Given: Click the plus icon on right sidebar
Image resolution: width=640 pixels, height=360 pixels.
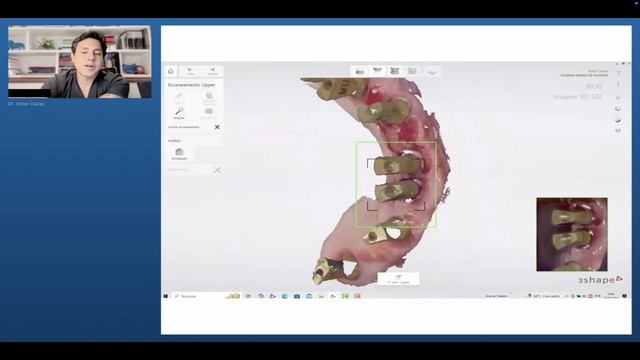Looking at the screenshot, I should [618, 97].
